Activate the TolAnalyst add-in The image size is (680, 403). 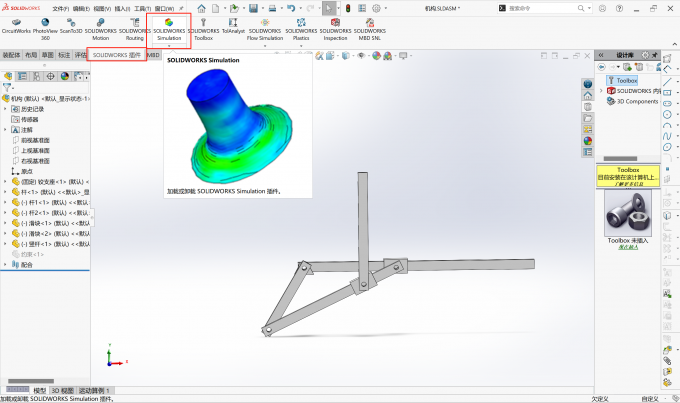(x=233, y=26)
